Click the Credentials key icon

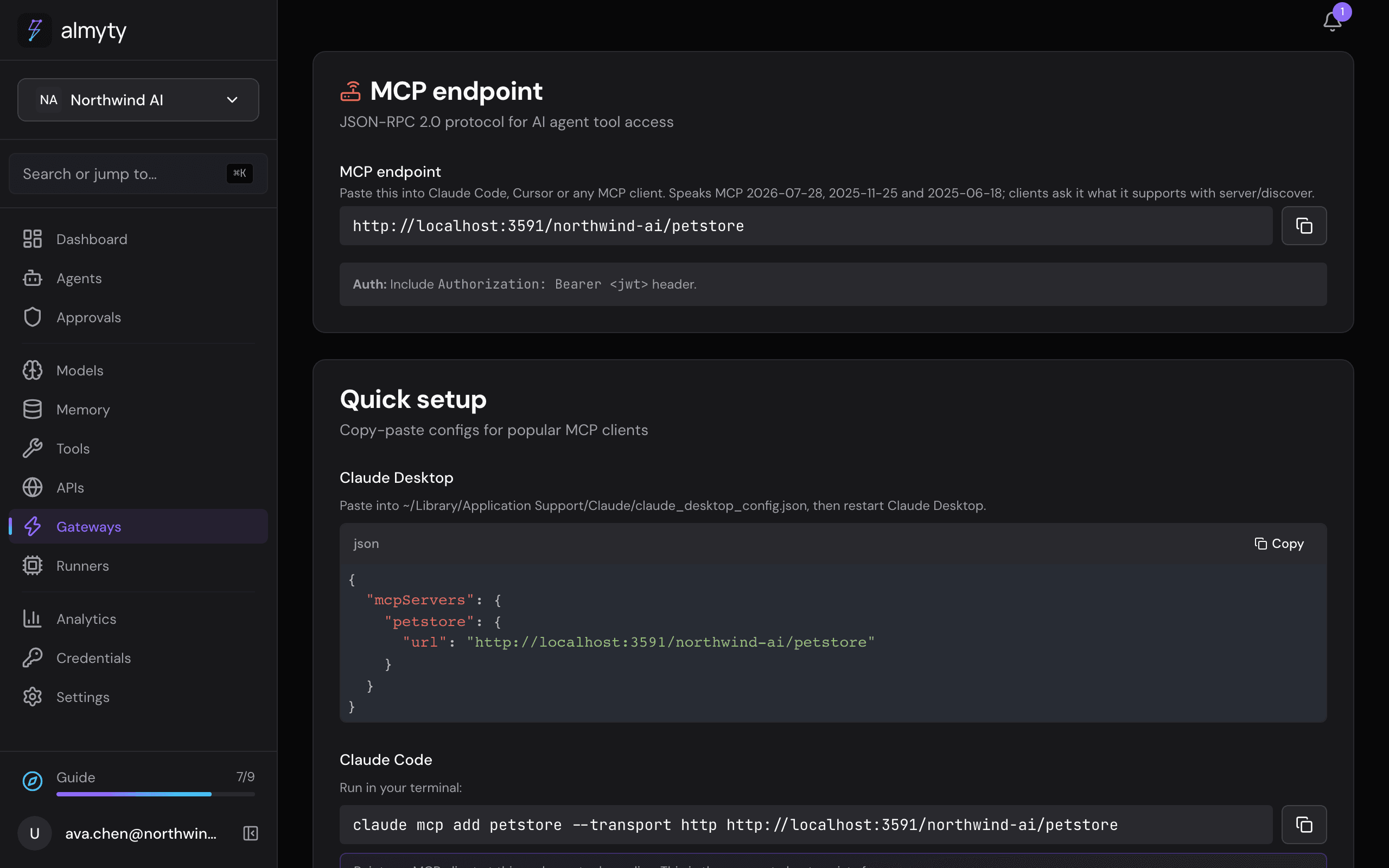(32, 658)
